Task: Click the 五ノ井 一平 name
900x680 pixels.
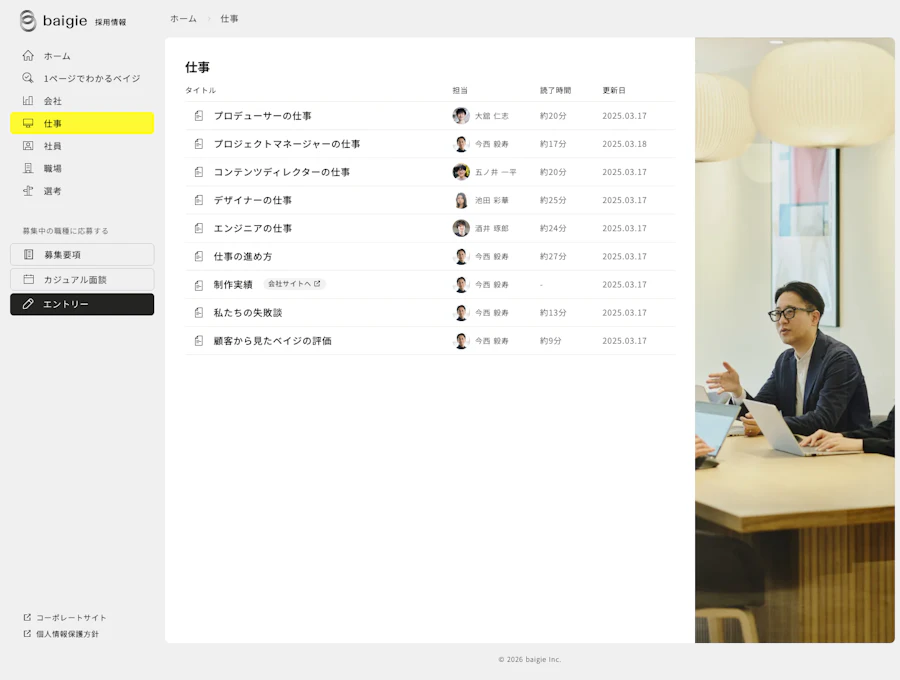Action: tap(495, 172)
